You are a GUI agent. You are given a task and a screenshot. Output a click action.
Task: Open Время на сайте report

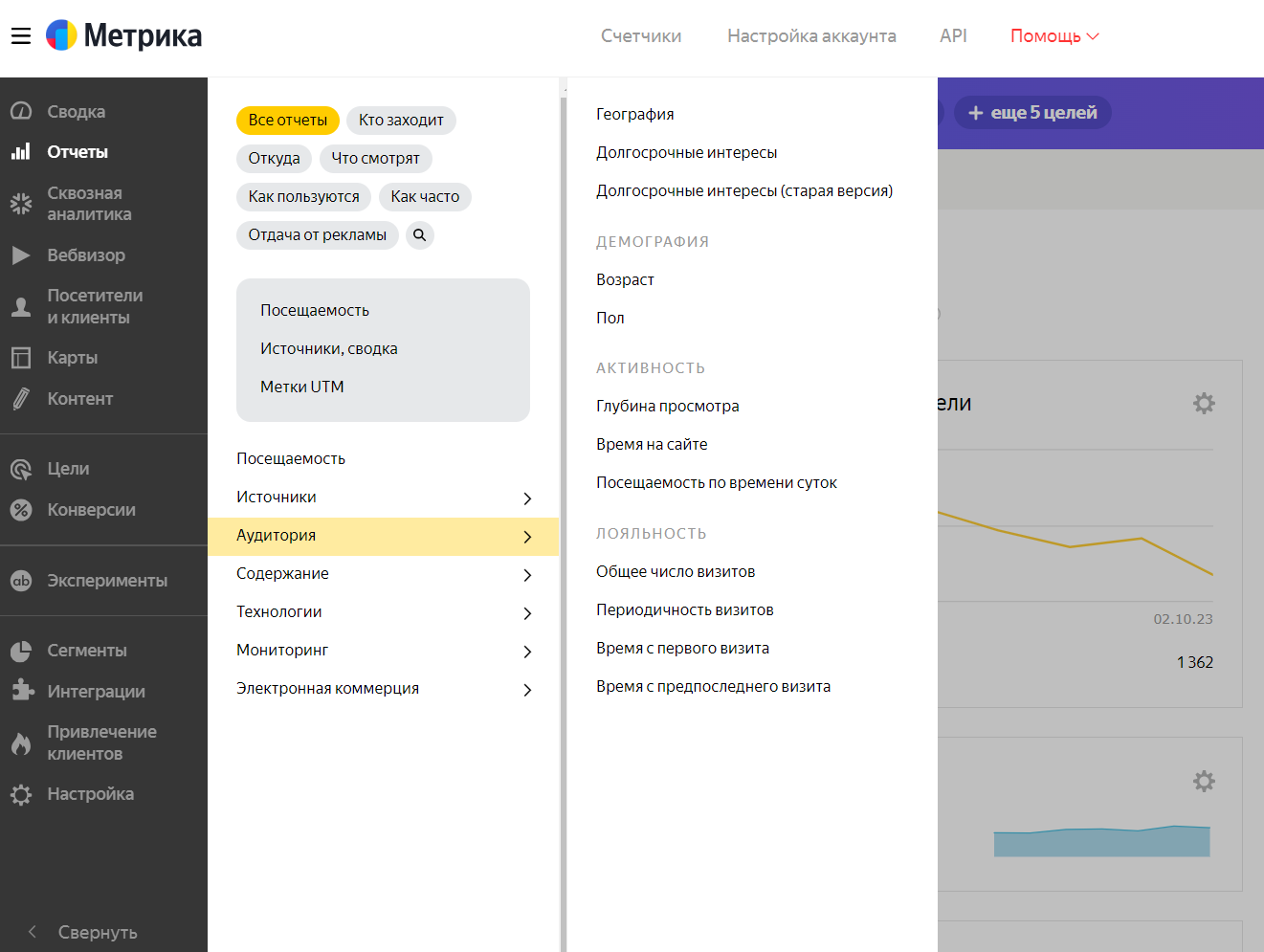click(652, 444)
